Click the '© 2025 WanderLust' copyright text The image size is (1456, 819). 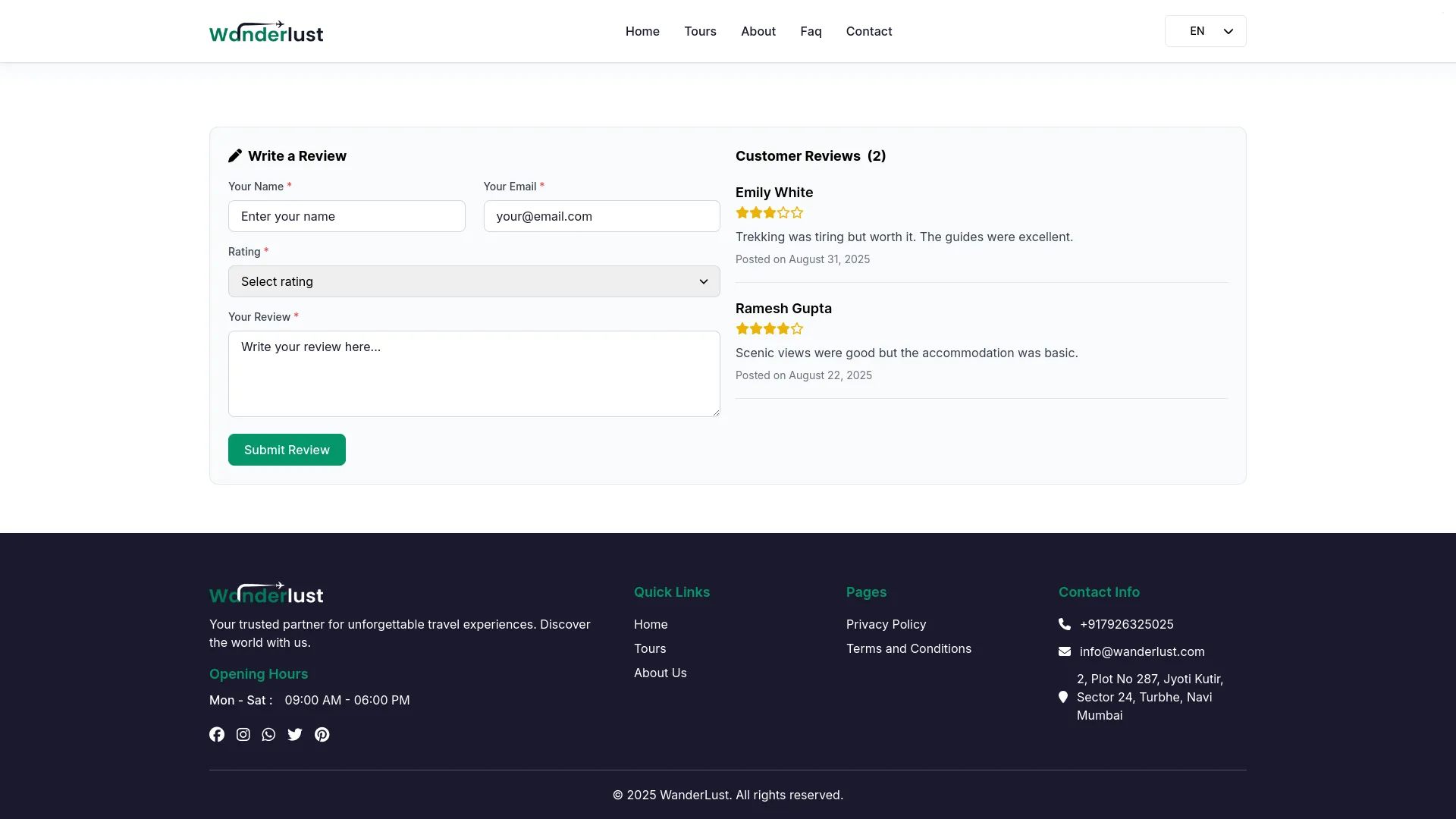pos(728,795)
